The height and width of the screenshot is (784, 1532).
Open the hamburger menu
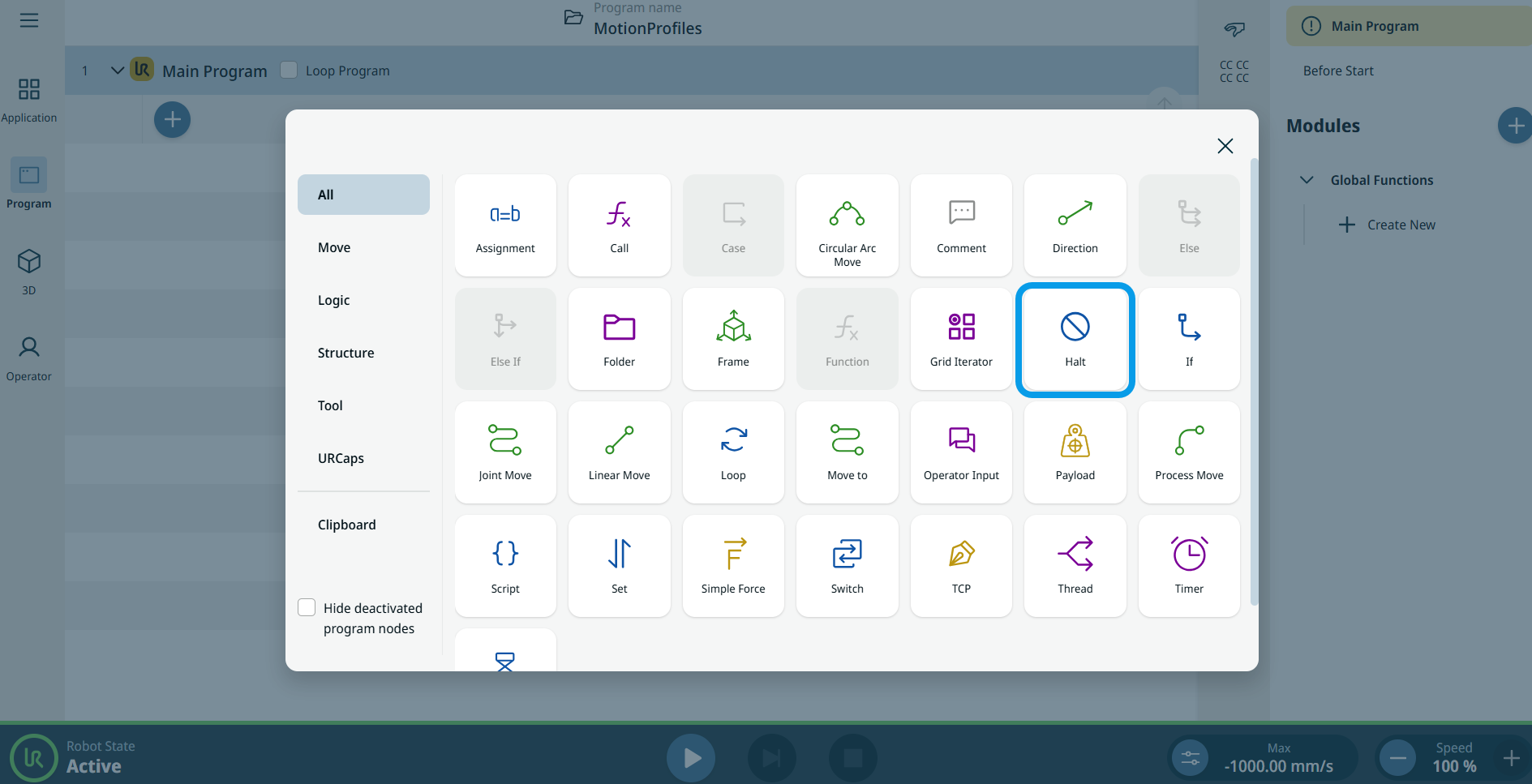[x=29, y=20]
